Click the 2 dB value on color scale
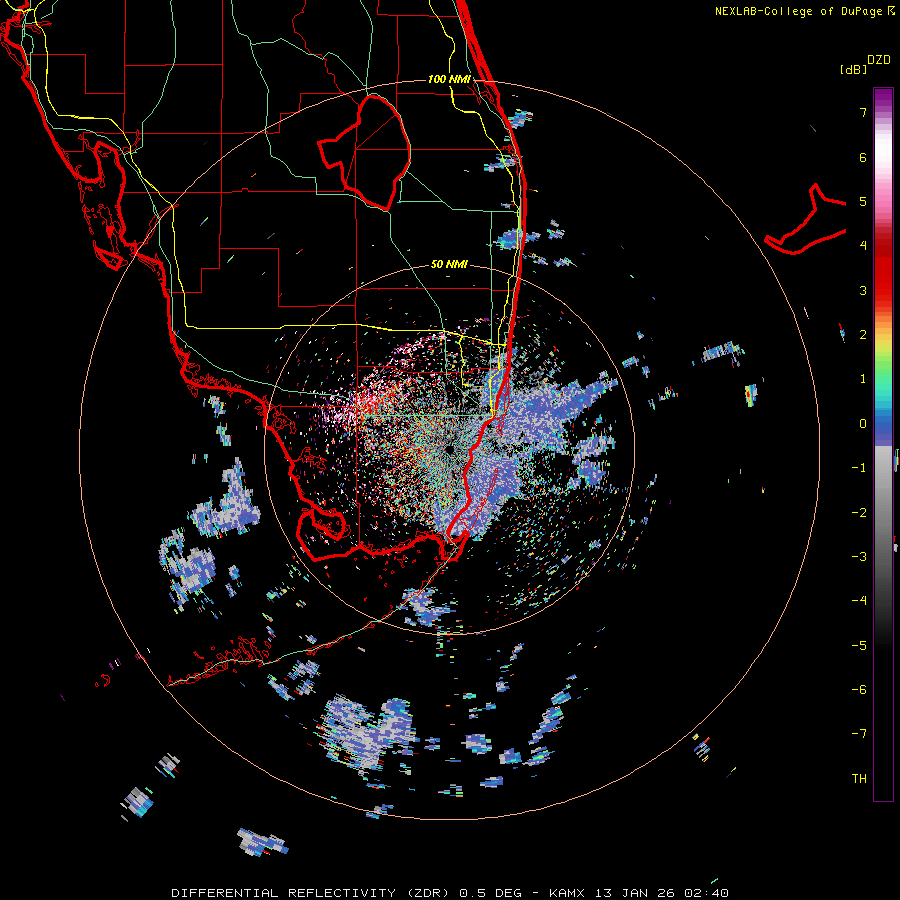Image resolution: width=900 pixels, height=900 pixels. (x=863, y=335)
